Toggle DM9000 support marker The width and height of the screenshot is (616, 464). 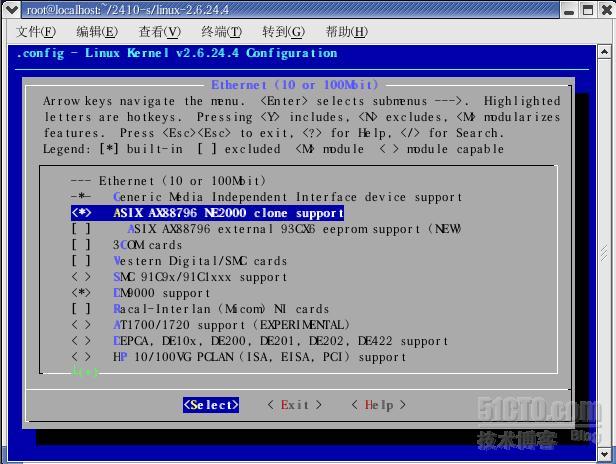click(x=81, y=293)
